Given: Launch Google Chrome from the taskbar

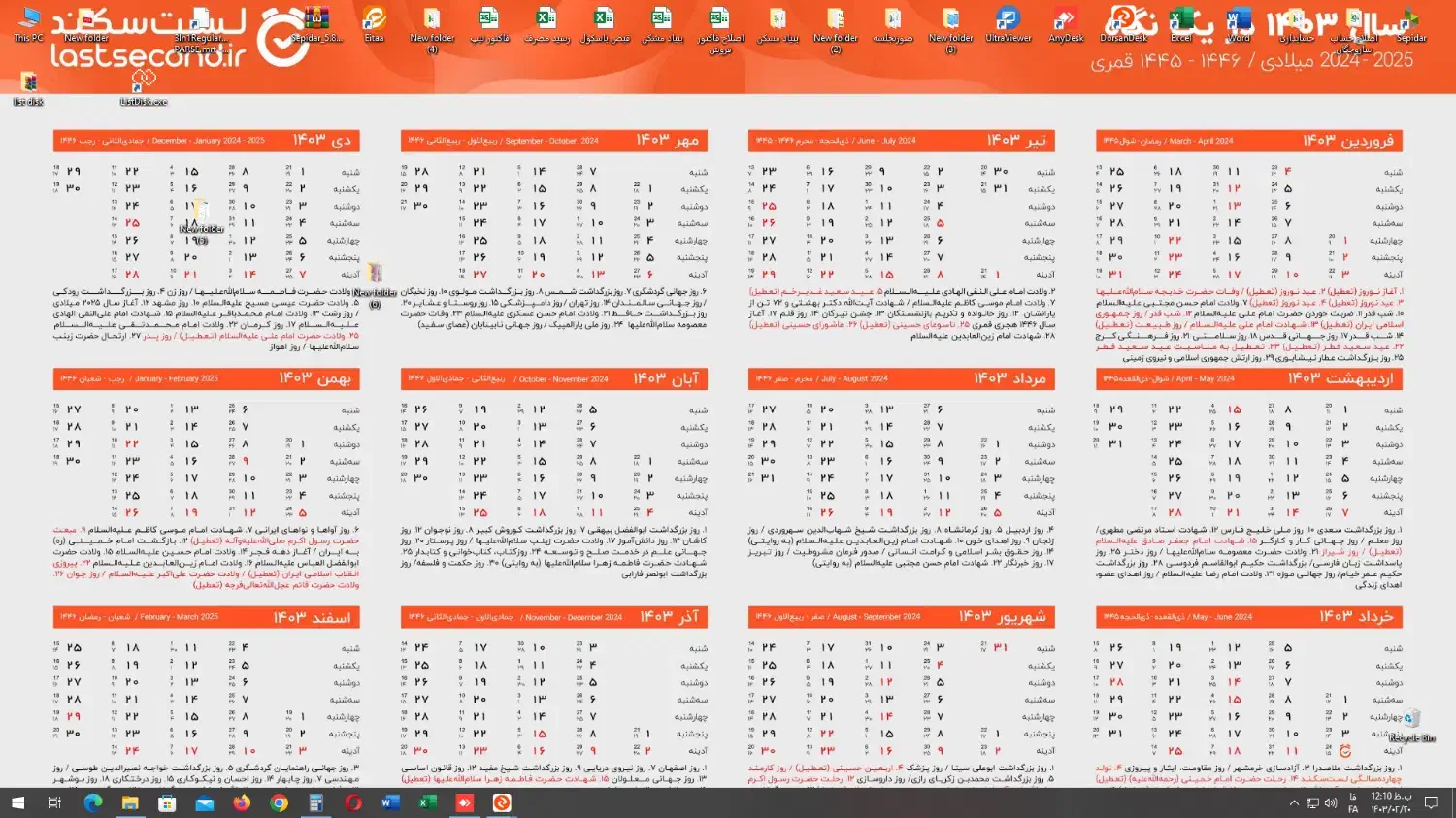Looking at the screenshot, I should coord(279,802).
